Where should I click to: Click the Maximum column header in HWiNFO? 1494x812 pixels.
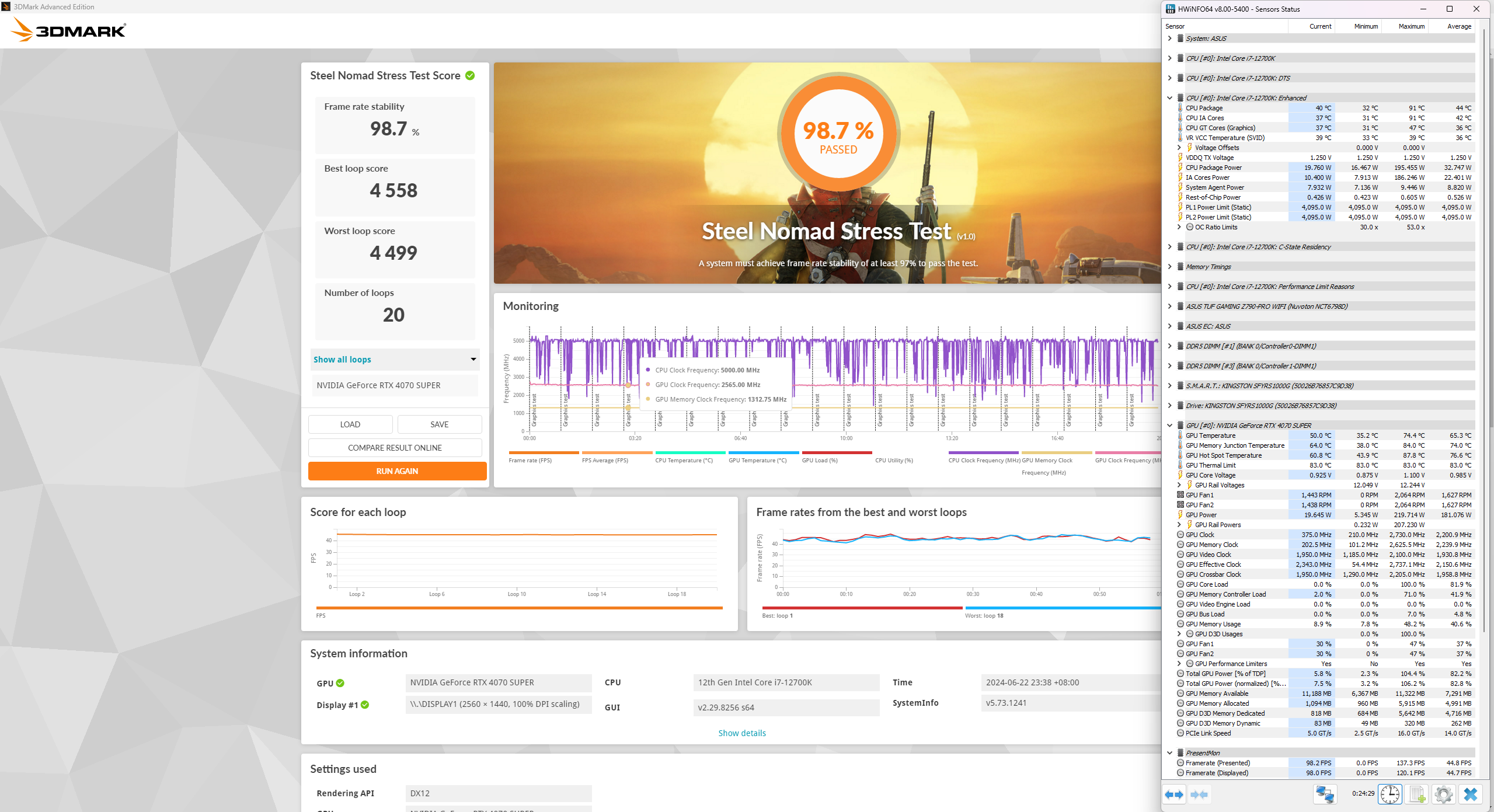click(1405, 26)
